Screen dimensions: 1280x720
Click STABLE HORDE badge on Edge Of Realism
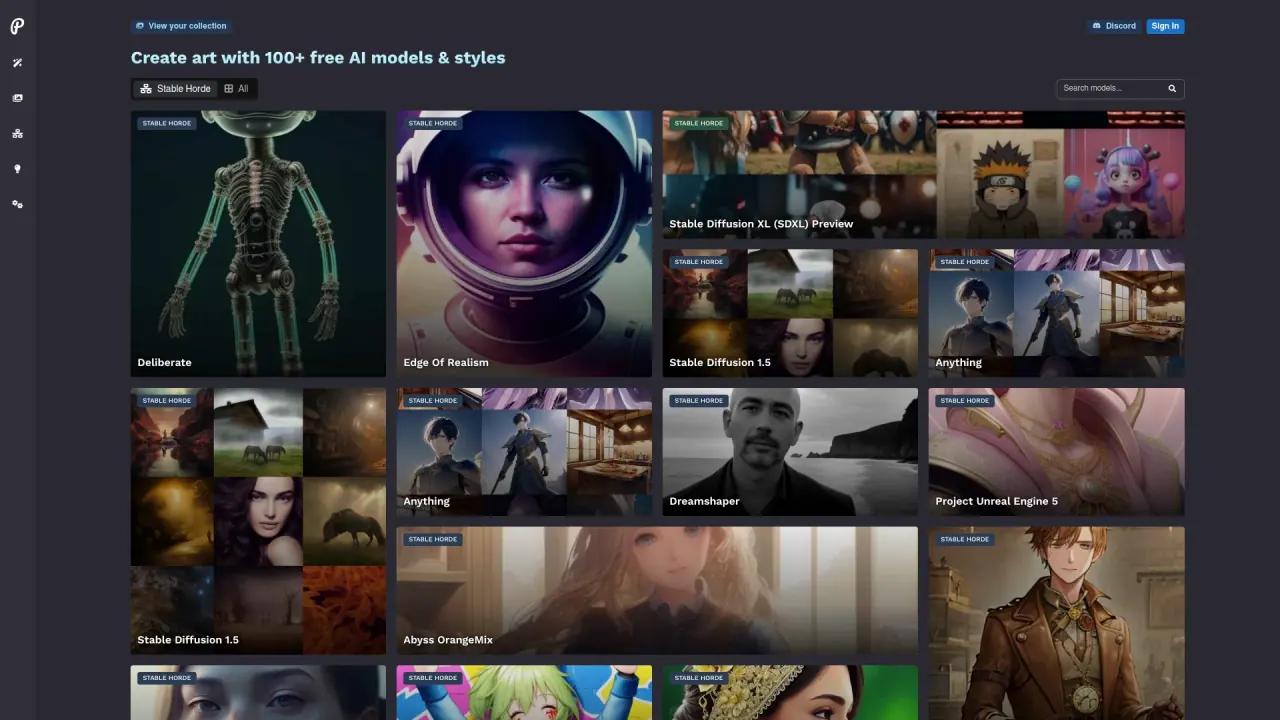pyautogui.click(x=433, y=124)
